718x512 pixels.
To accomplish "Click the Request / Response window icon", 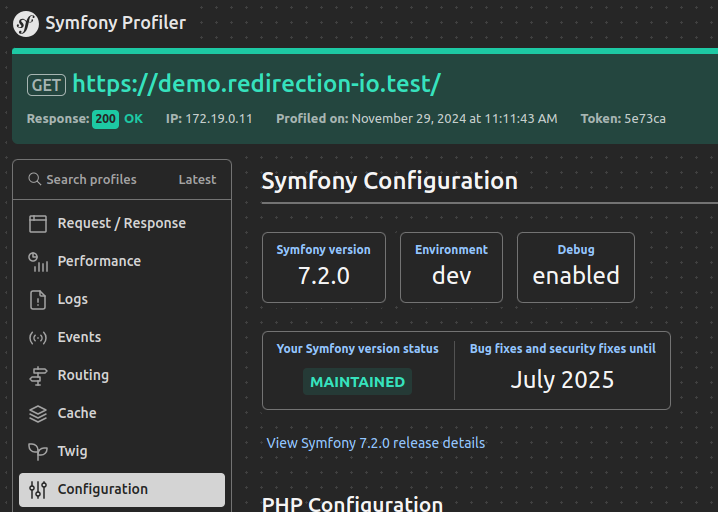I will click(x=38, y=223).
